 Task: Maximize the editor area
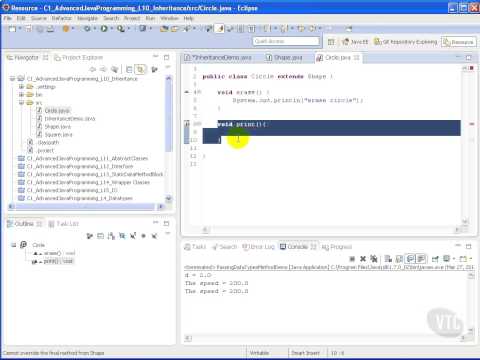(x=469, y=57)
